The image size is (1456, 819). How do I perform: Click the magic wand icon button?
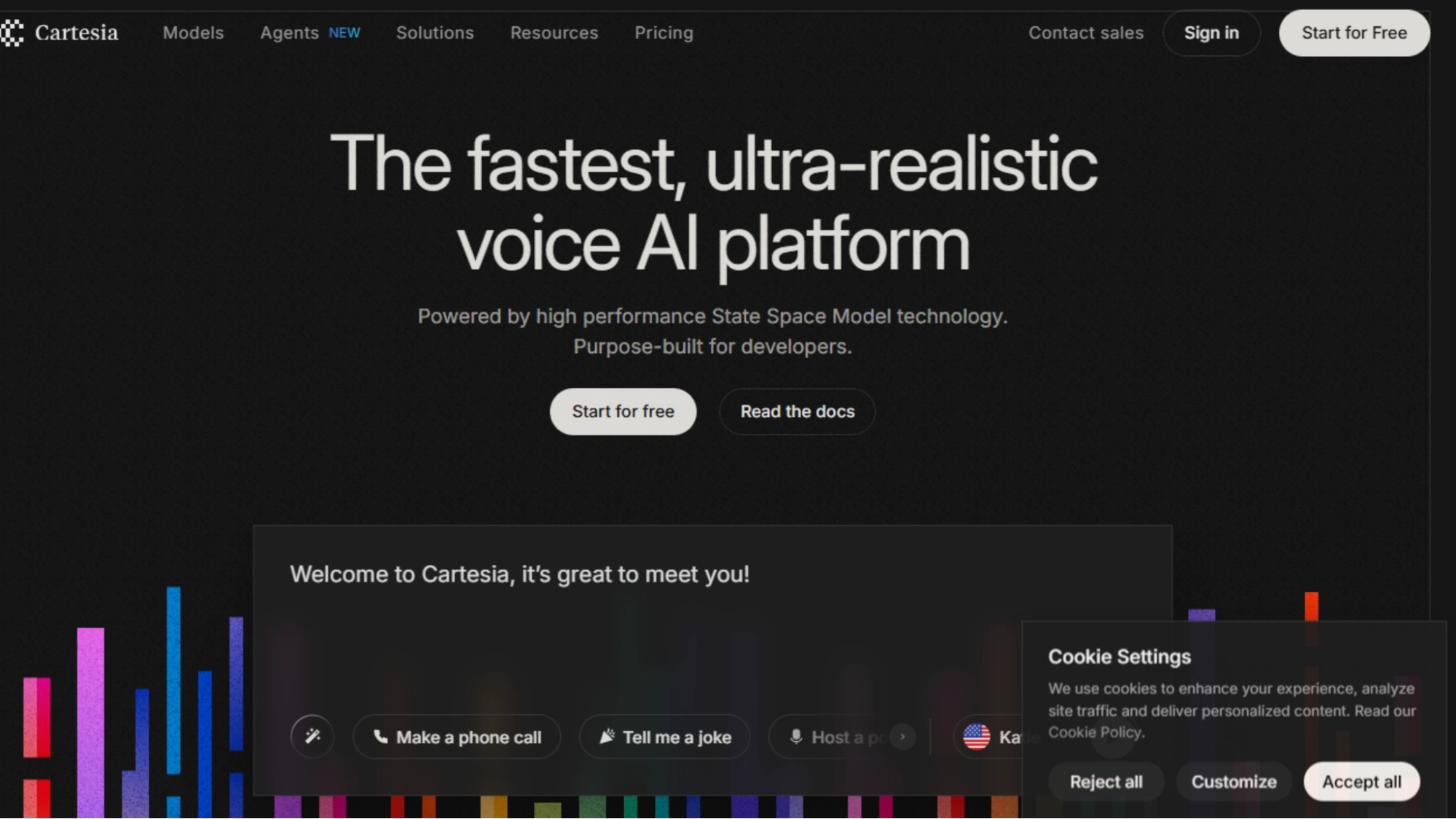pyautogui.click(x=312, y=737)
